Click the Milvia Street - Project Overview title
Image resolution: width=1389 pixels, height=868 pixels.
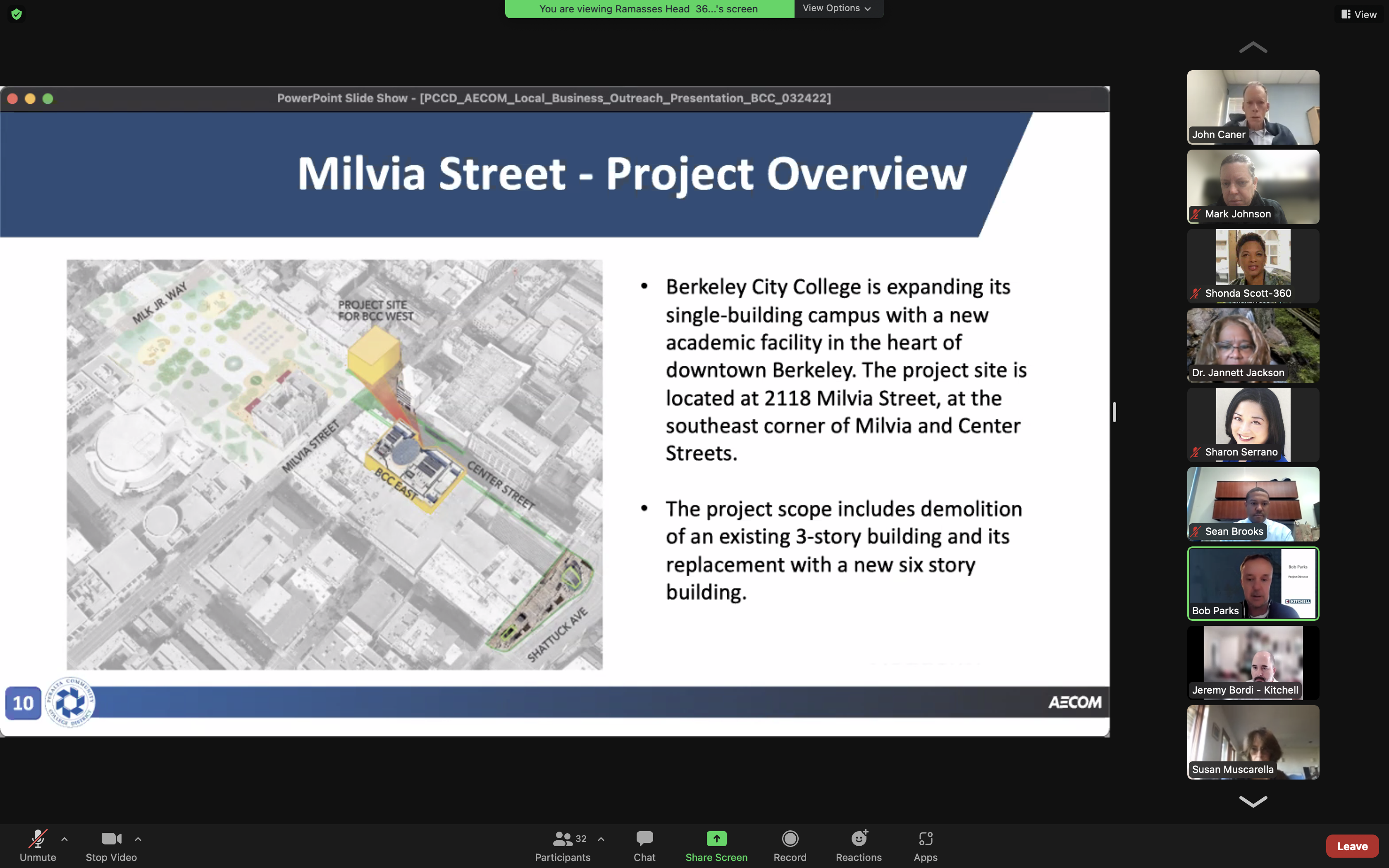632,173
